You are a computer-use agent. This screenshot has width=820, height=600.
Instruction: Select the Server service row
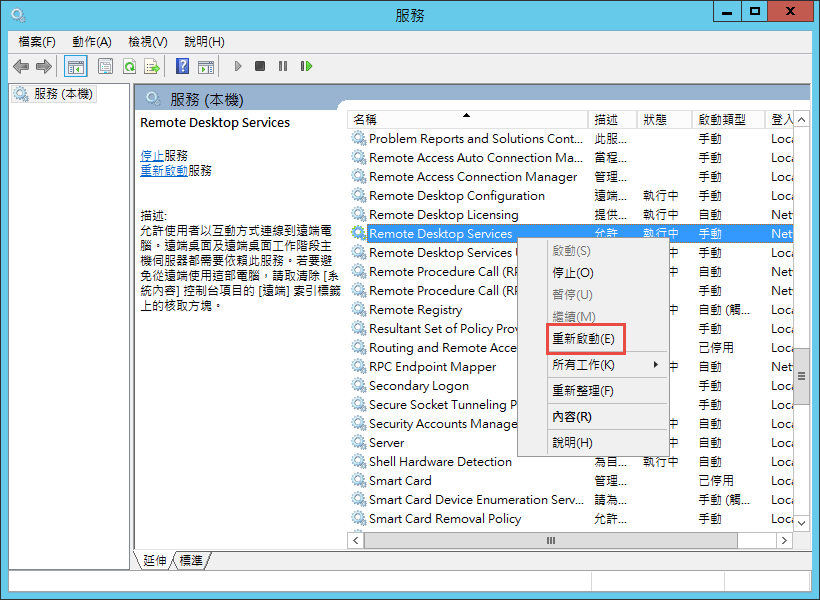[433, 443]
